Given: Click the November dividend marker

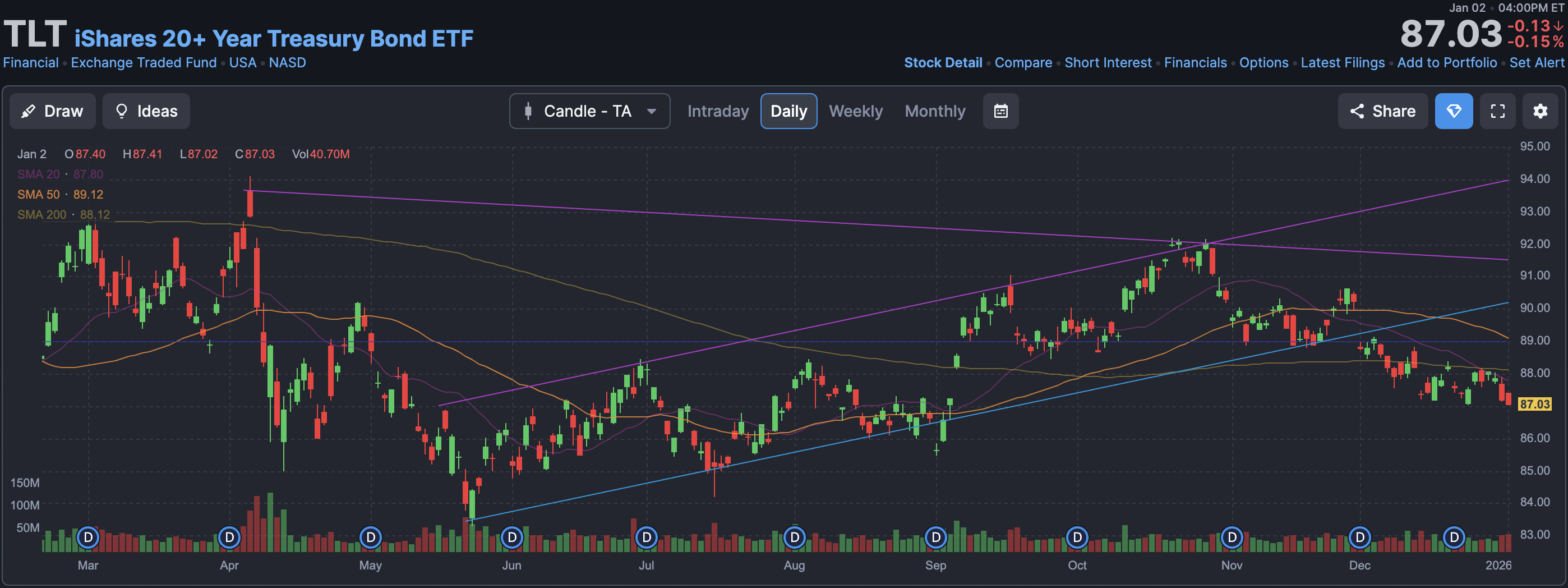Looking at the screenshot, I should (1232, 538).
